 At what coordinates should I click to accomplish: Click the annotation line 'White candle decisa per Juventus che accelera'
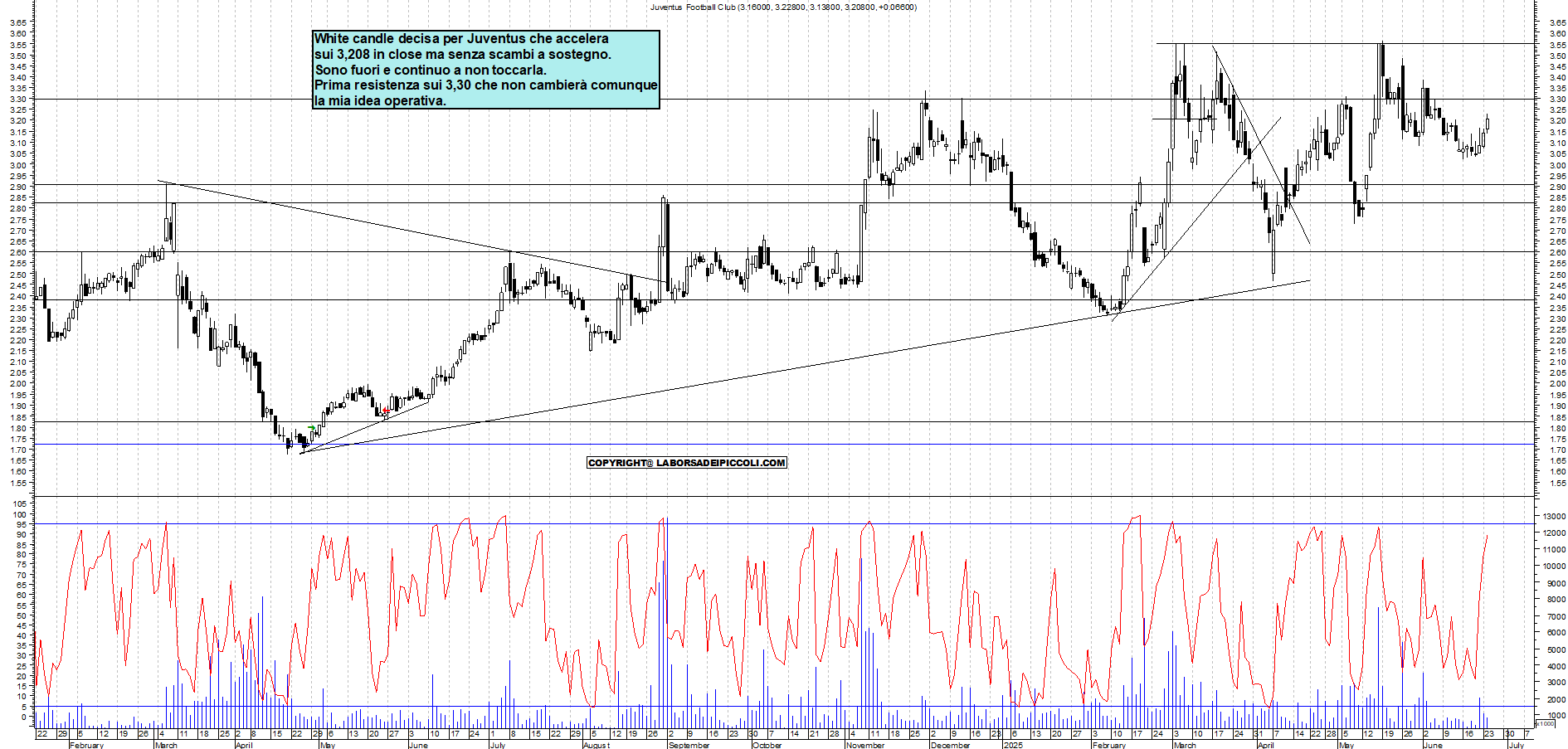point(461,39)
